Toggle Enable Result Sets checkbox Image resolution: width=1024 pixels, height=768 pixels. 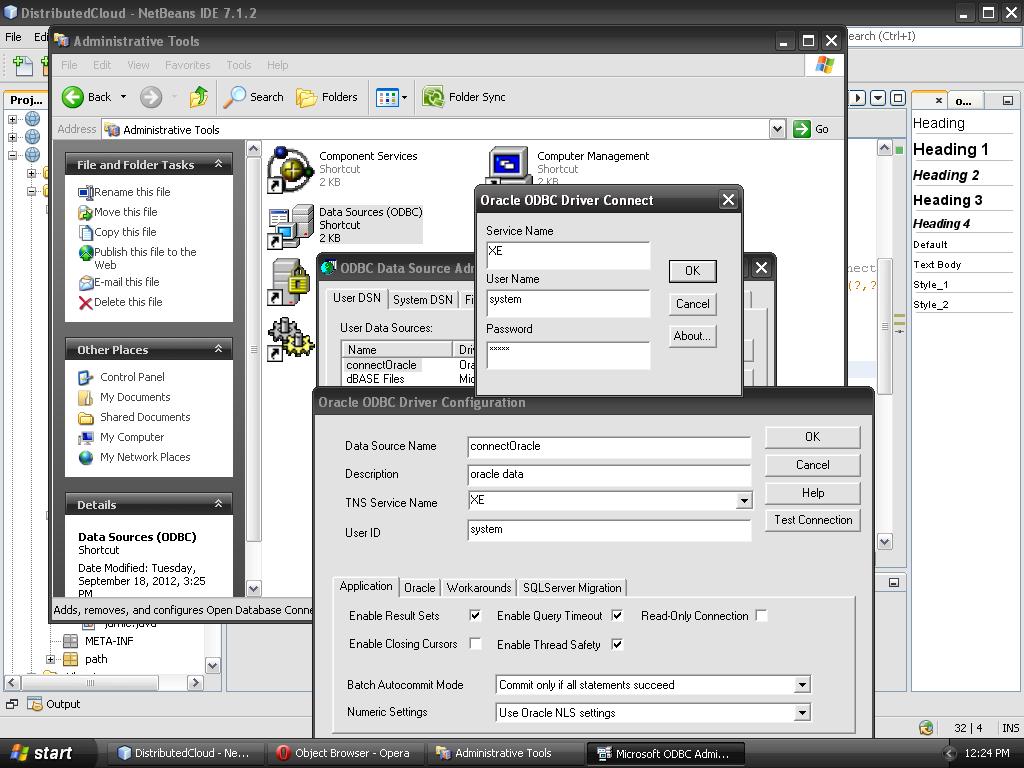pos(475,615)
